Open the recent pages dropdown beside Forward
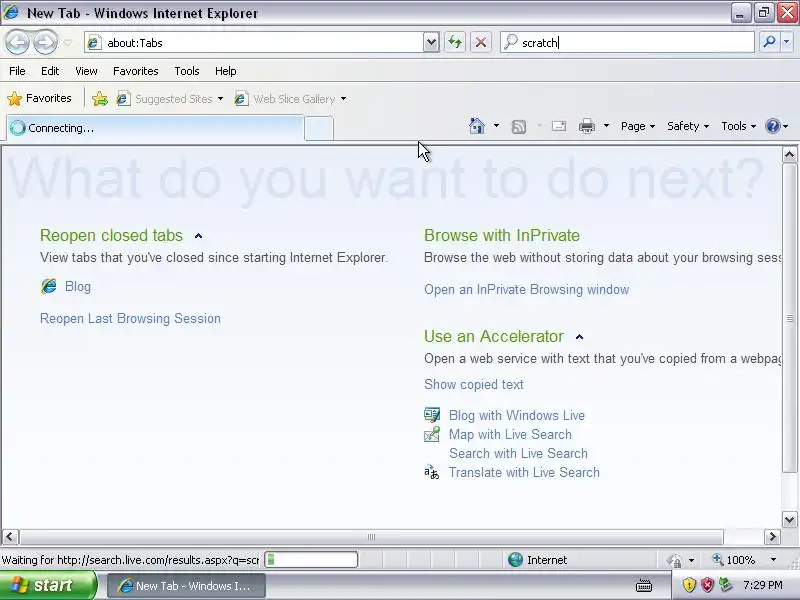This screenshot has width=800, height=600. (67, 43)
